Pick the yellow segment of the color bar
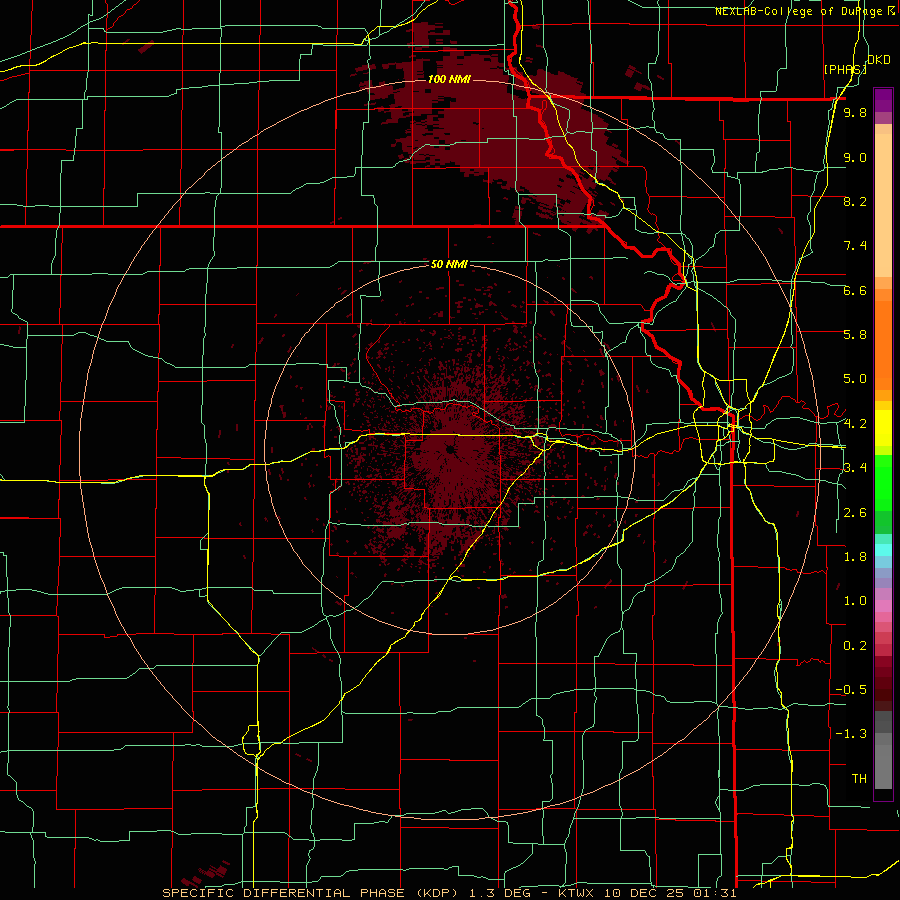 coord(883,428)
